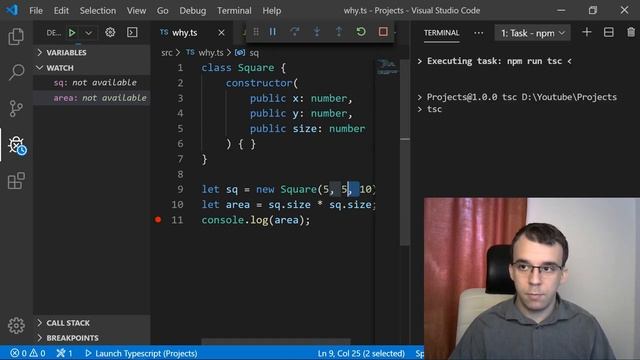The width and height of the screenshot is (640, 360).
Task: Open the File menu
Action: click(36, 11)
